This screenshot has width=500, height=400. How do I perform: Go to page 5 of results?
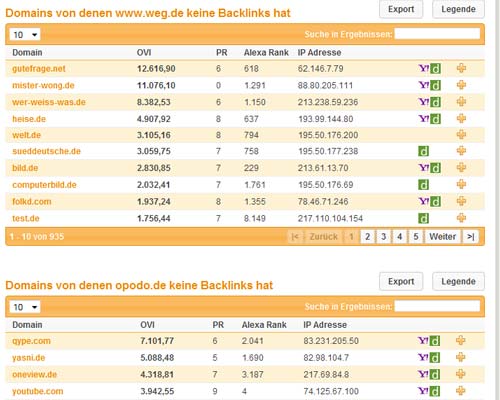coord(416,237)
